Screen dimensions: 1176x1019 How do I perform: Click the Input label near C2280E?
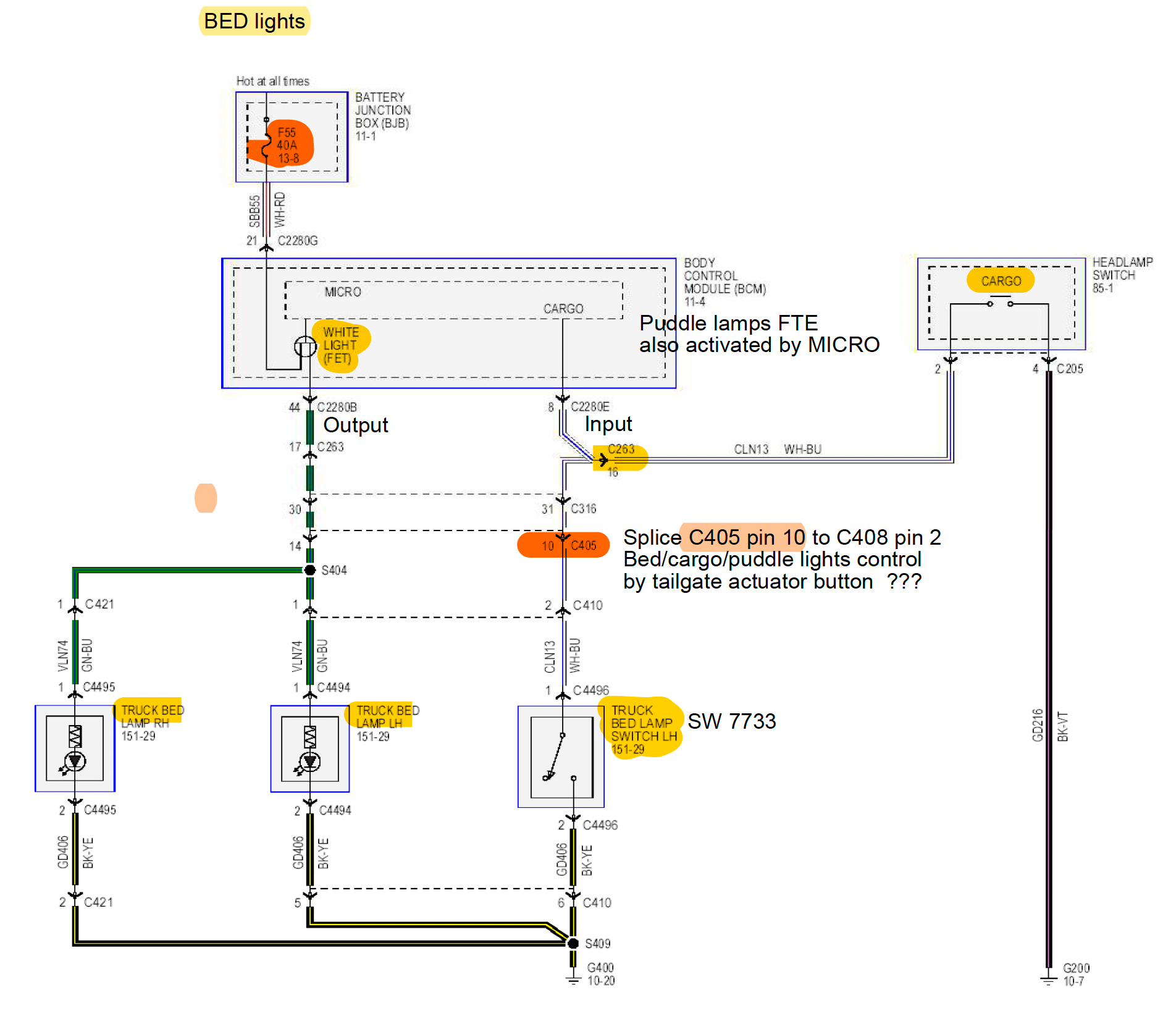[608, 424]
